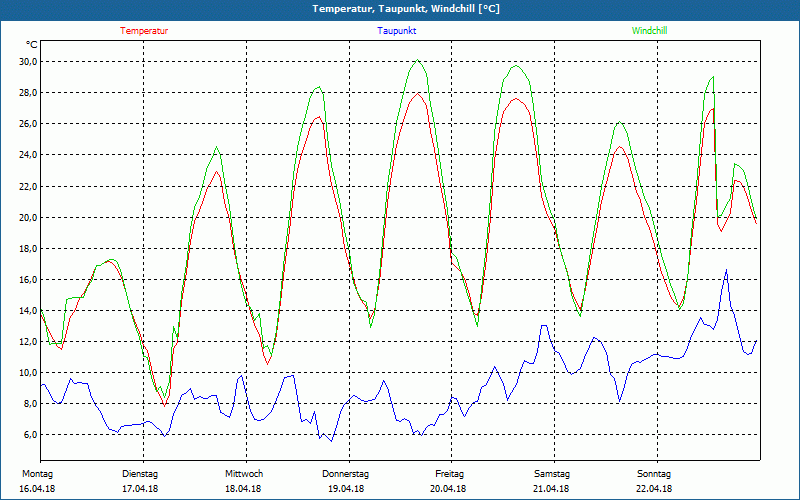Click the Montag day label

coord(37,474)
